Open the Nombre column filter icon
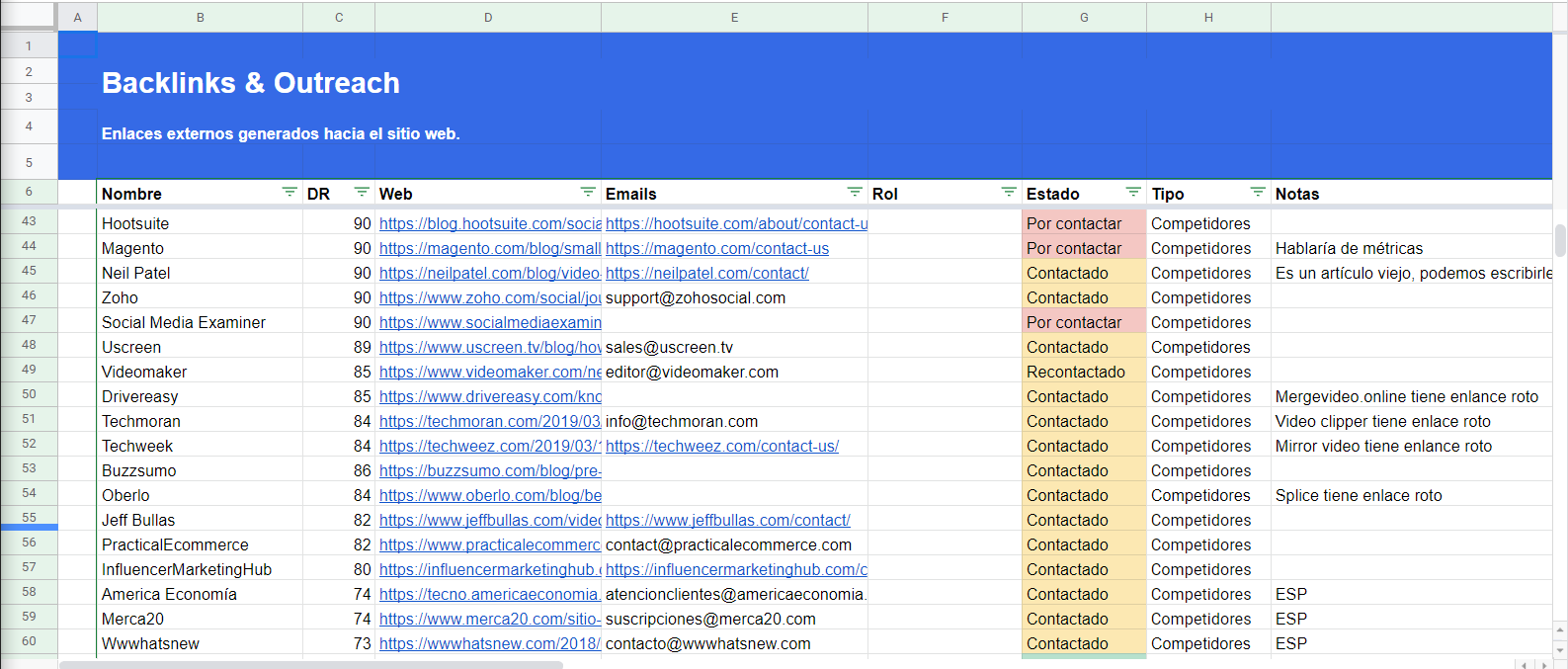The height and width of the screenshot is (669, 1568). (289, 192)
